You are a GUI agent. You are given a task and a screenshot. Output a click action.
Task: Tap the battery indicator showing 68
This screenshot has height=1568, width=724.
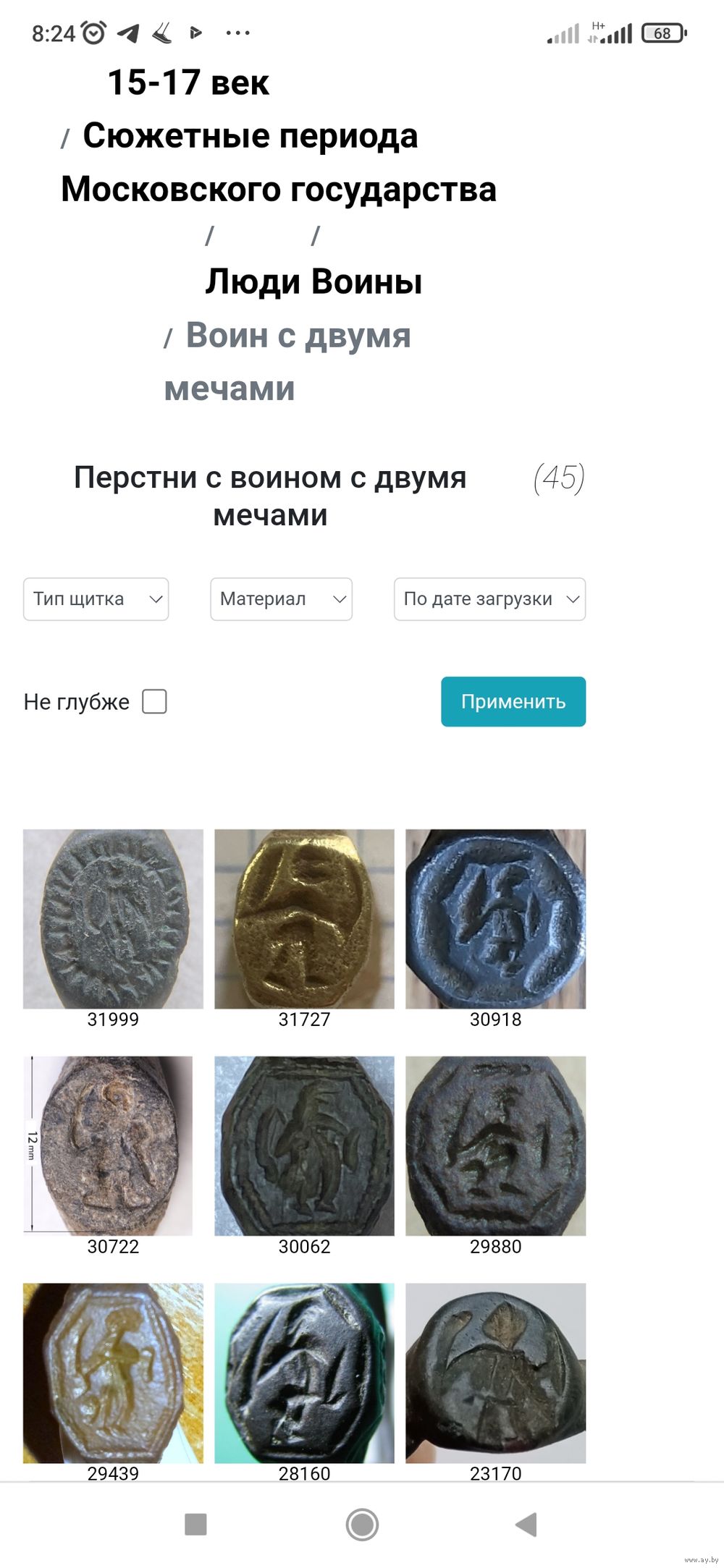(664, 33)
